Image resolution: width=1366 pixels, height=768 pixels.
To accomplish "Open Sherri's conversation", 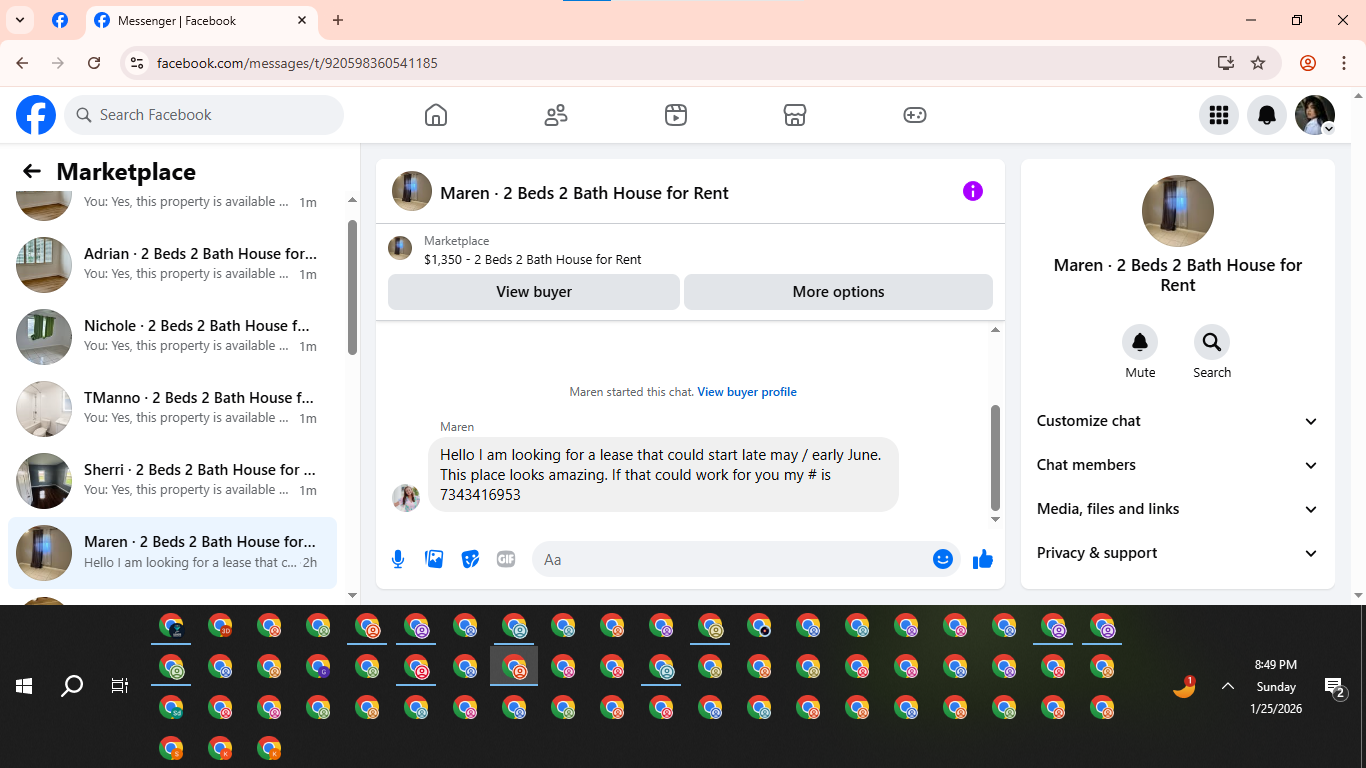I will [172, 481].
